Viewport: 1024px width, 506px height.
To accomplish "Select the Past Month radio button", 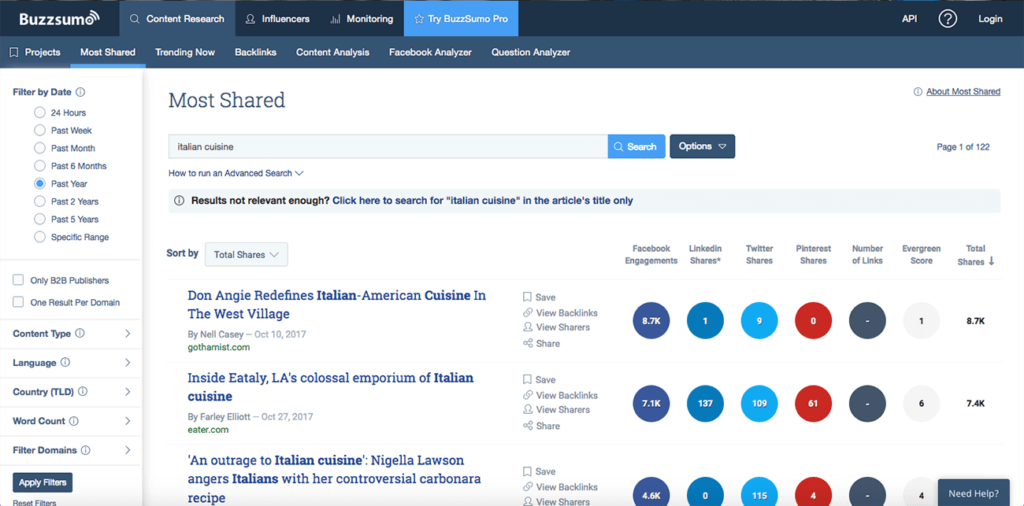I will pos(40,148).
